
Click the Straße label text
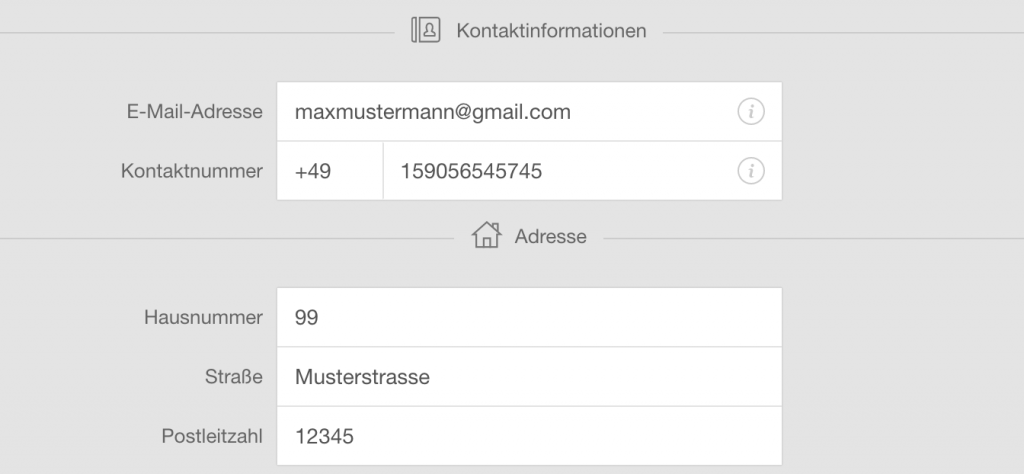coord(234,377)
